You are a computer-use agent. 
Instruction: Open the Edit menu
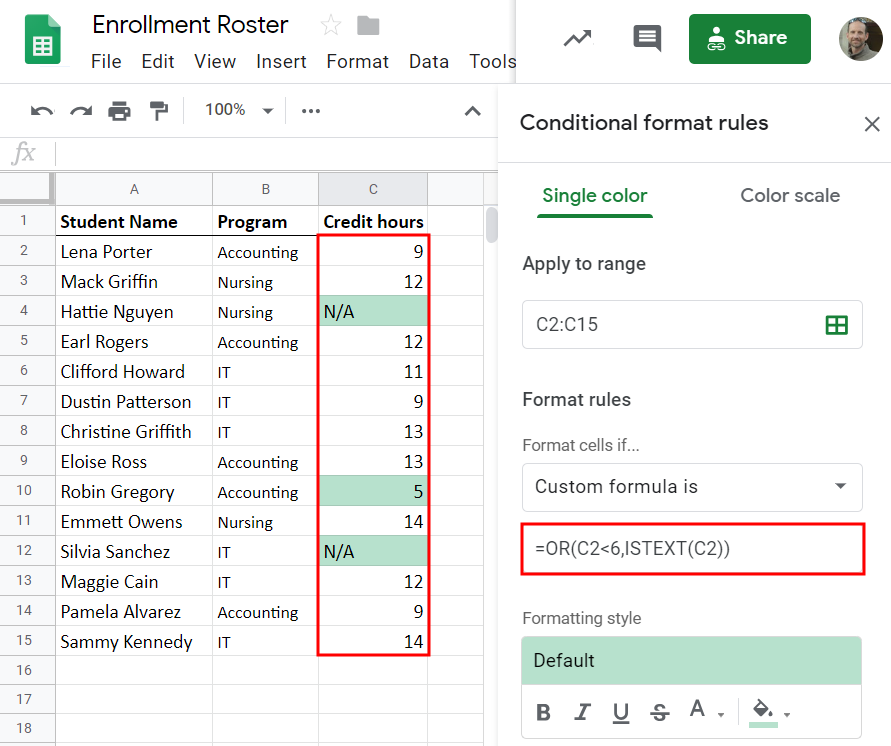(x=158, y=61)
